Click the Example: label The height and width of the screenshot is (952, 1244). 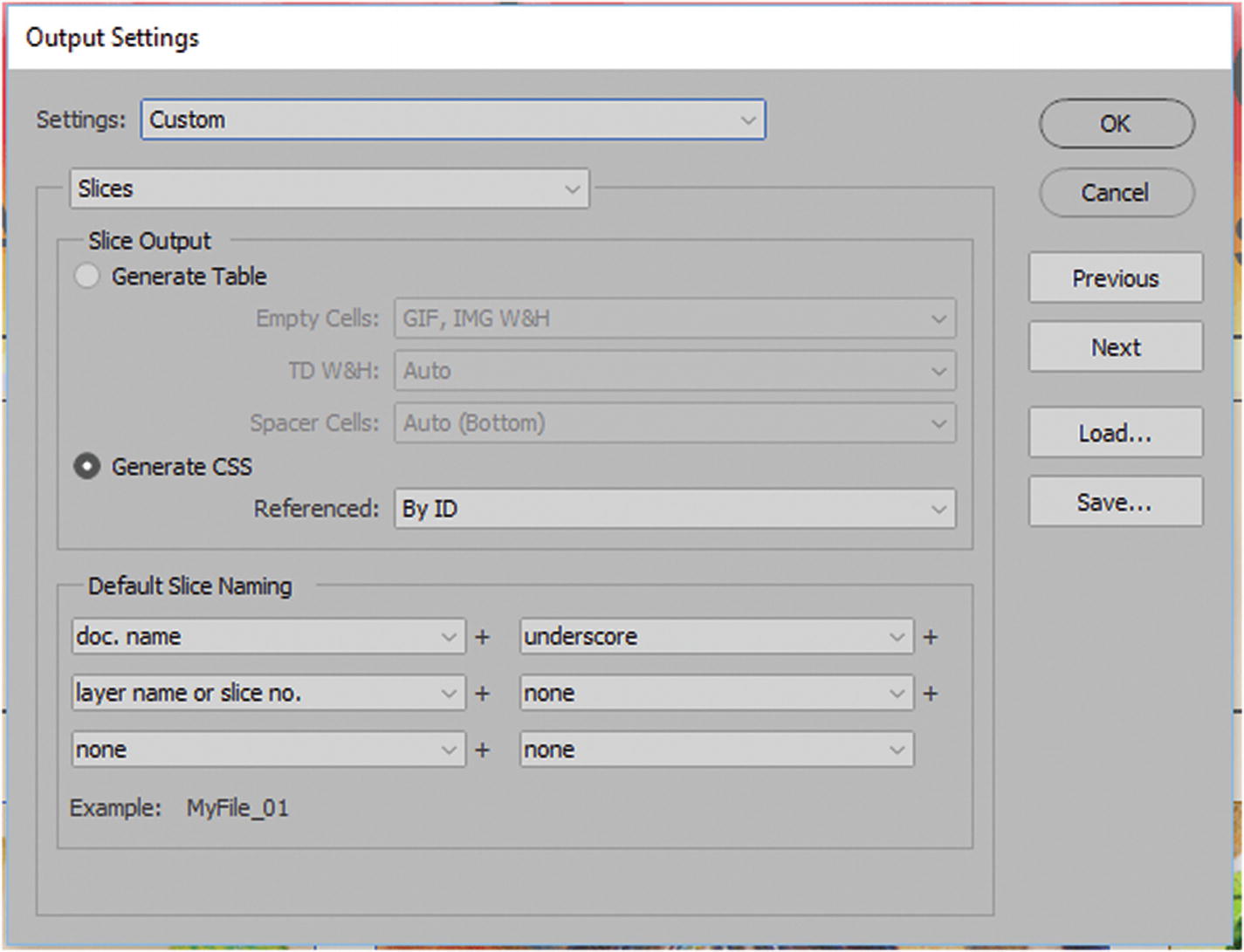[x=116, y=808]
